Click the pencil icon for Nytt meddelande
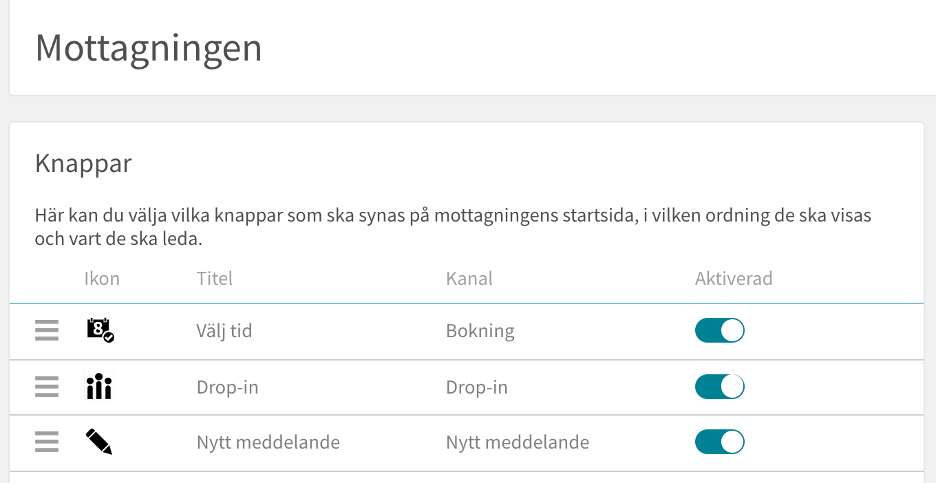 99,442
